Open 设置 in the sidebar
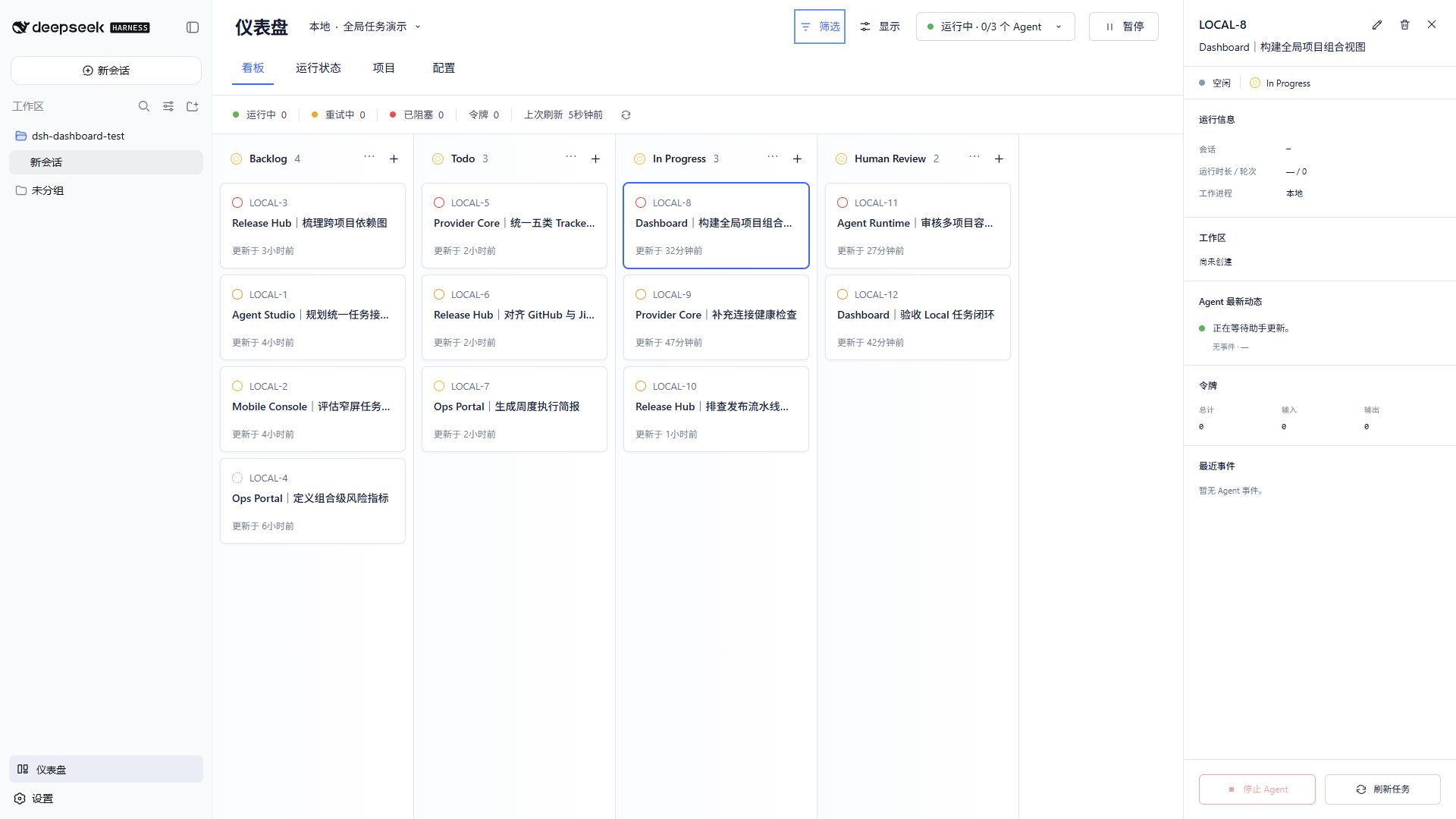The image size is (1456, 819). [x=106, y=799]
